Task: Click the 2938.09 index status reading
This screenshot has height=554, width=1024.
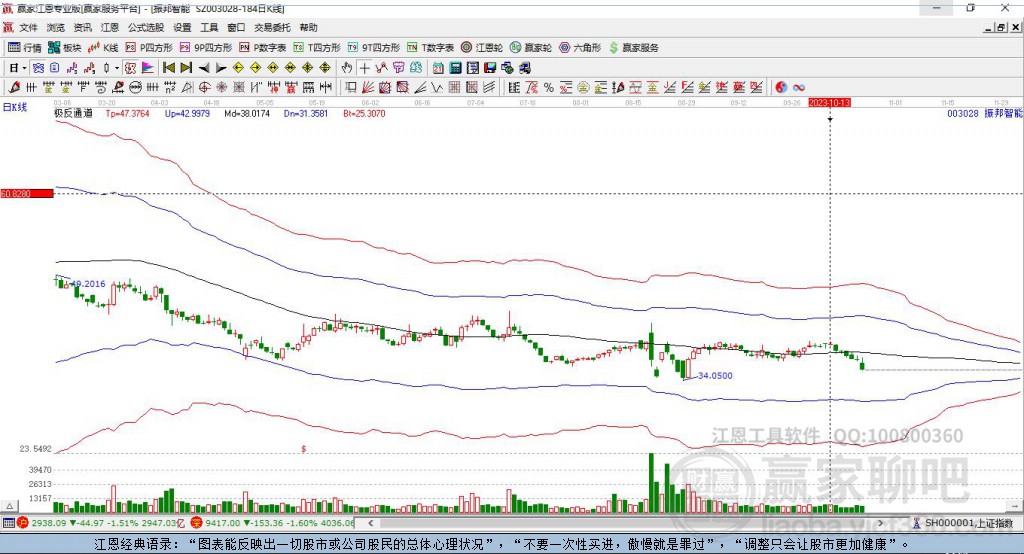Action: tap(49, 523)
